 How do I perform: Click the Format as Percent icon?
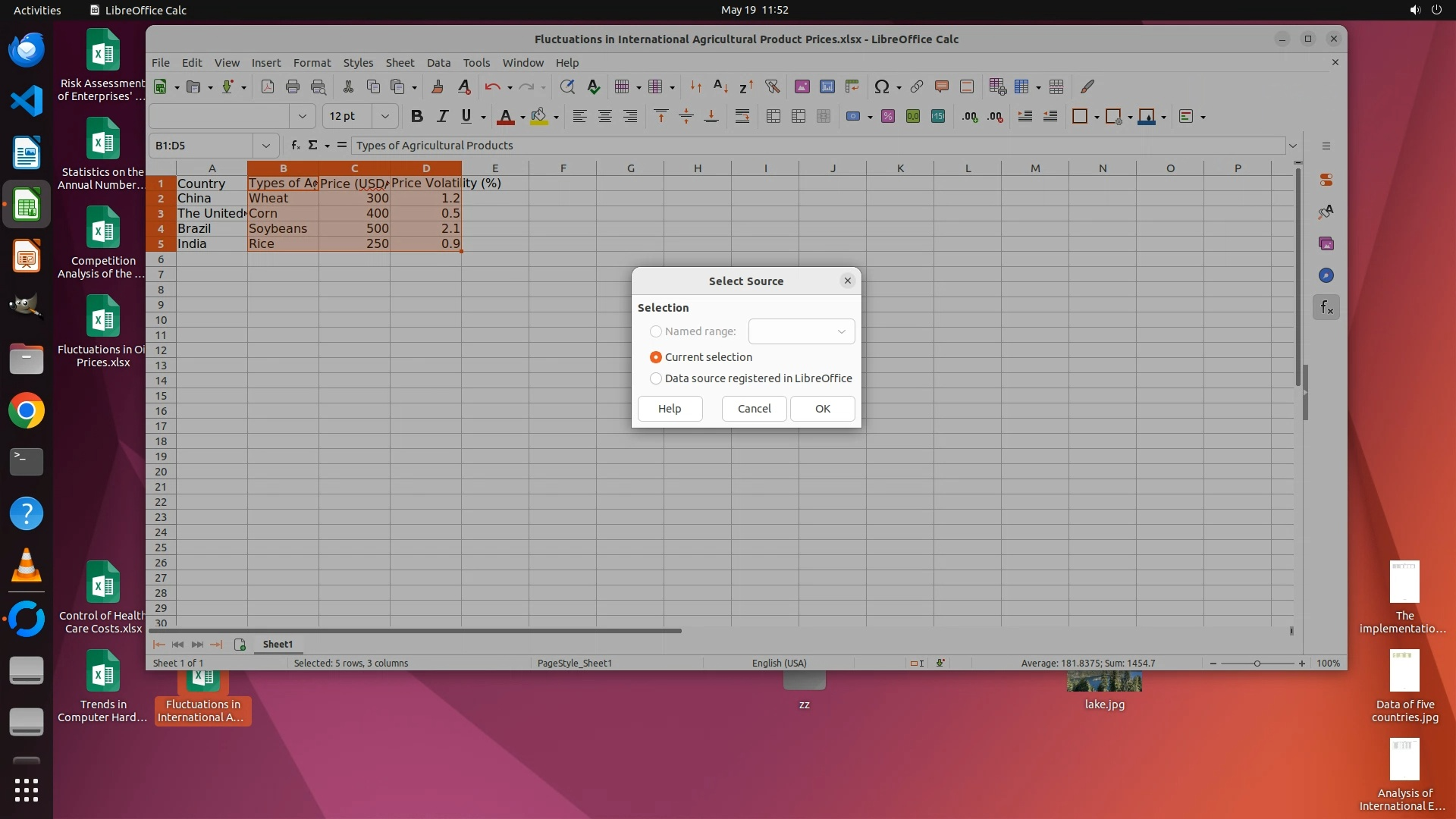pos(888,116)
